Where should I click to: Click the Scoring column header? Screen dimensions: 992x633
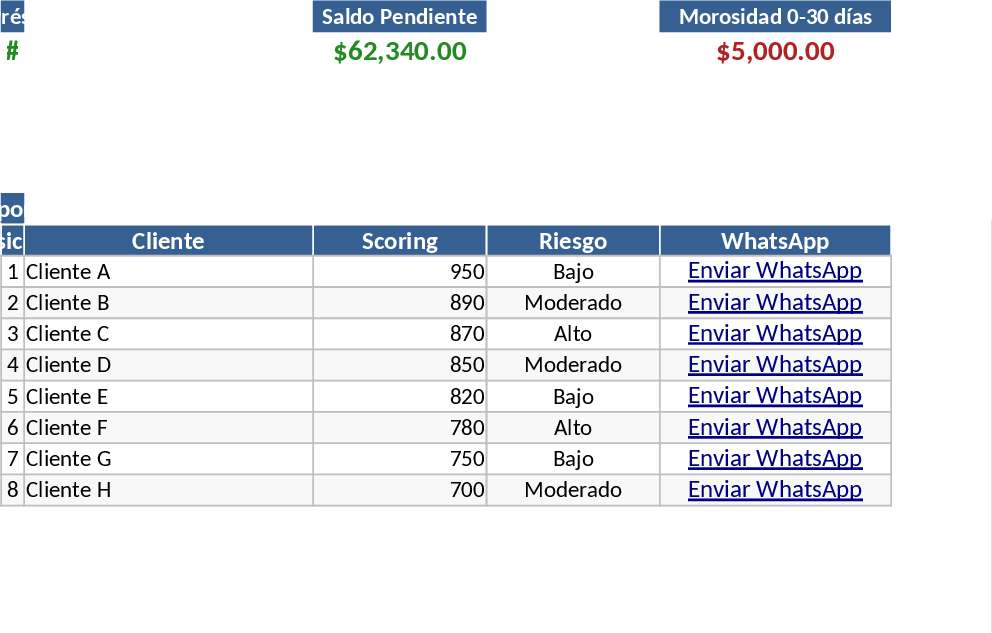(x=399, y=241)
